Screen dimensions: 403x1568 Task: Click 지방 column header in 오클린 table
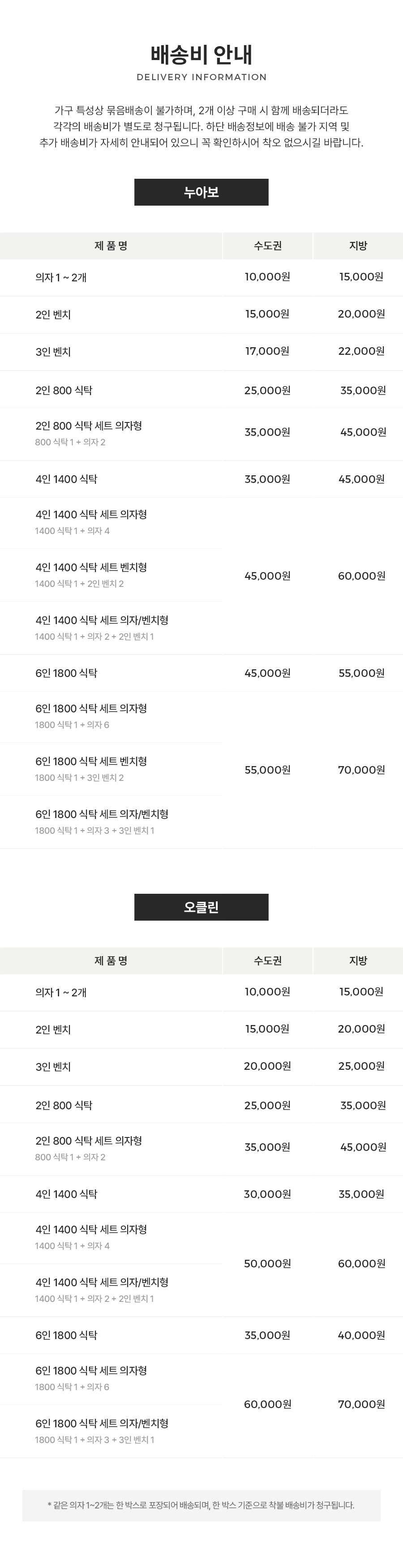point(358,961)
